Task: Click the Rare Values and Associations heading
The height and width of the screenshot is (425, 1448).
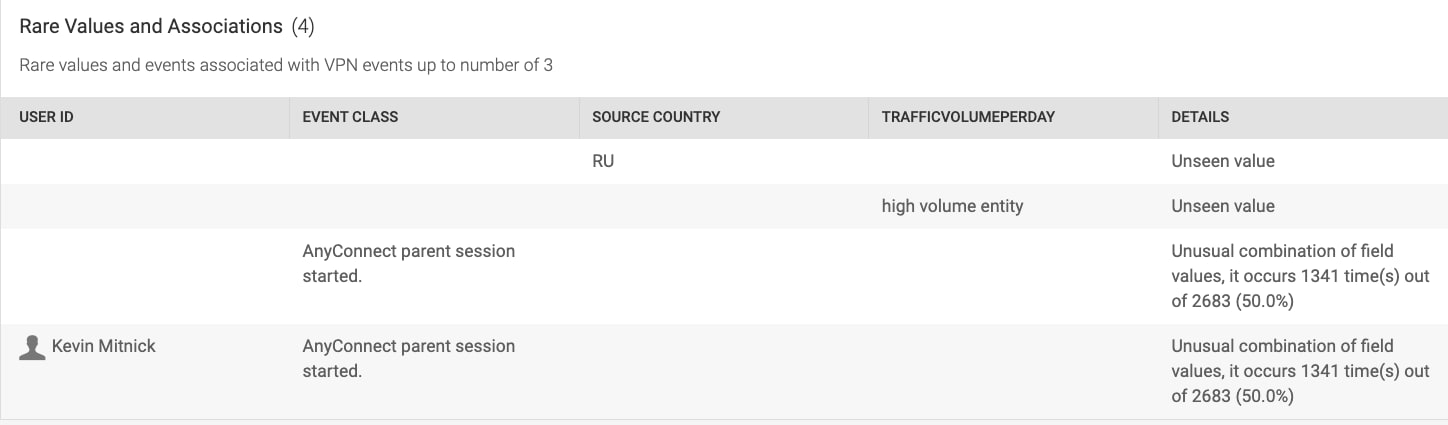Action: click(151, 26)
